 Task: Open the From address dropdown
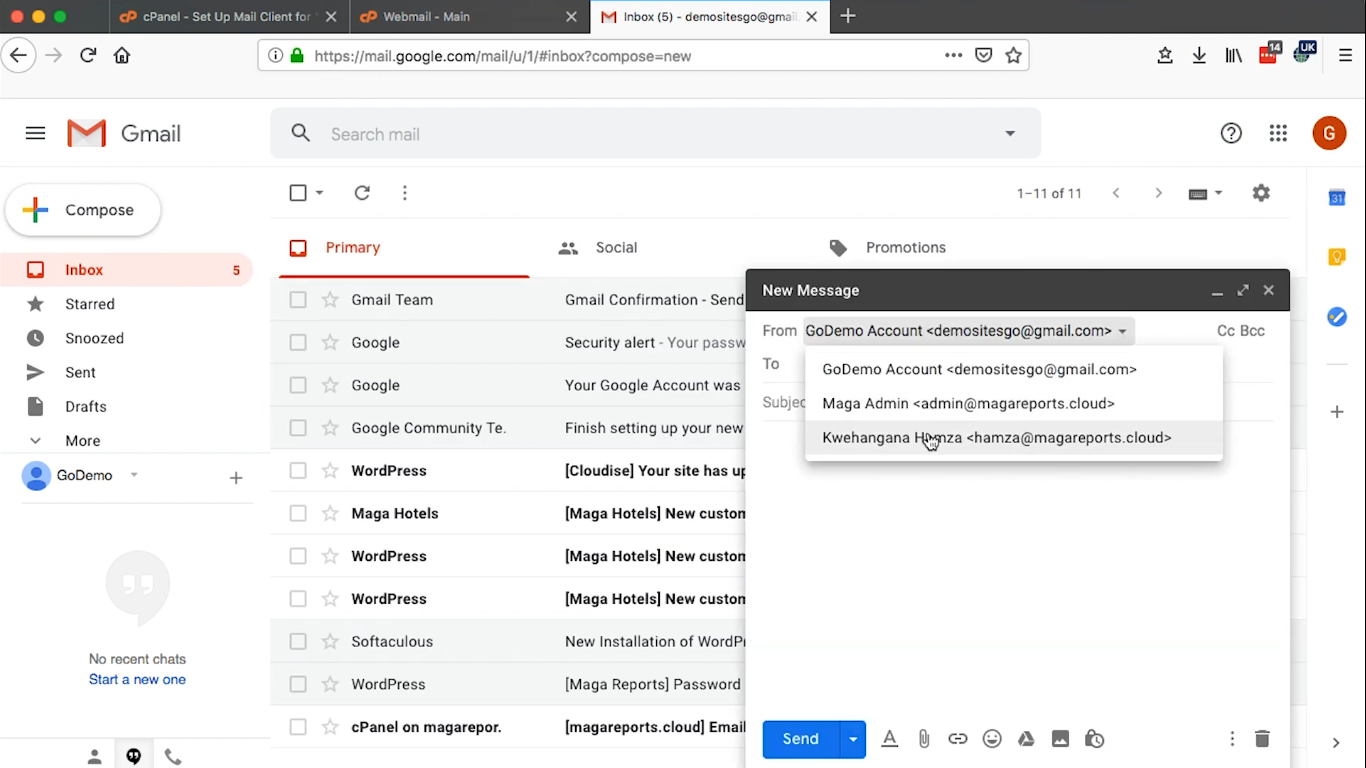tap(968, 331)
